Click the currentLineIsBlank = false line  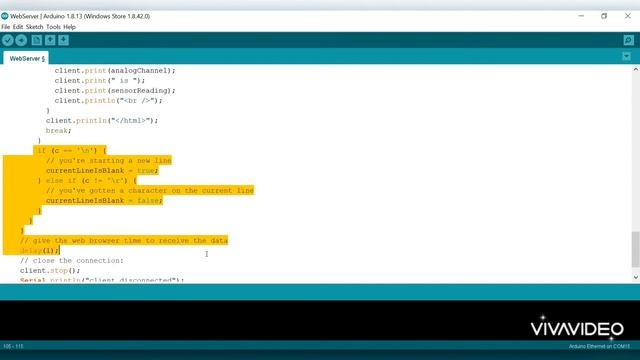[104, 200]
